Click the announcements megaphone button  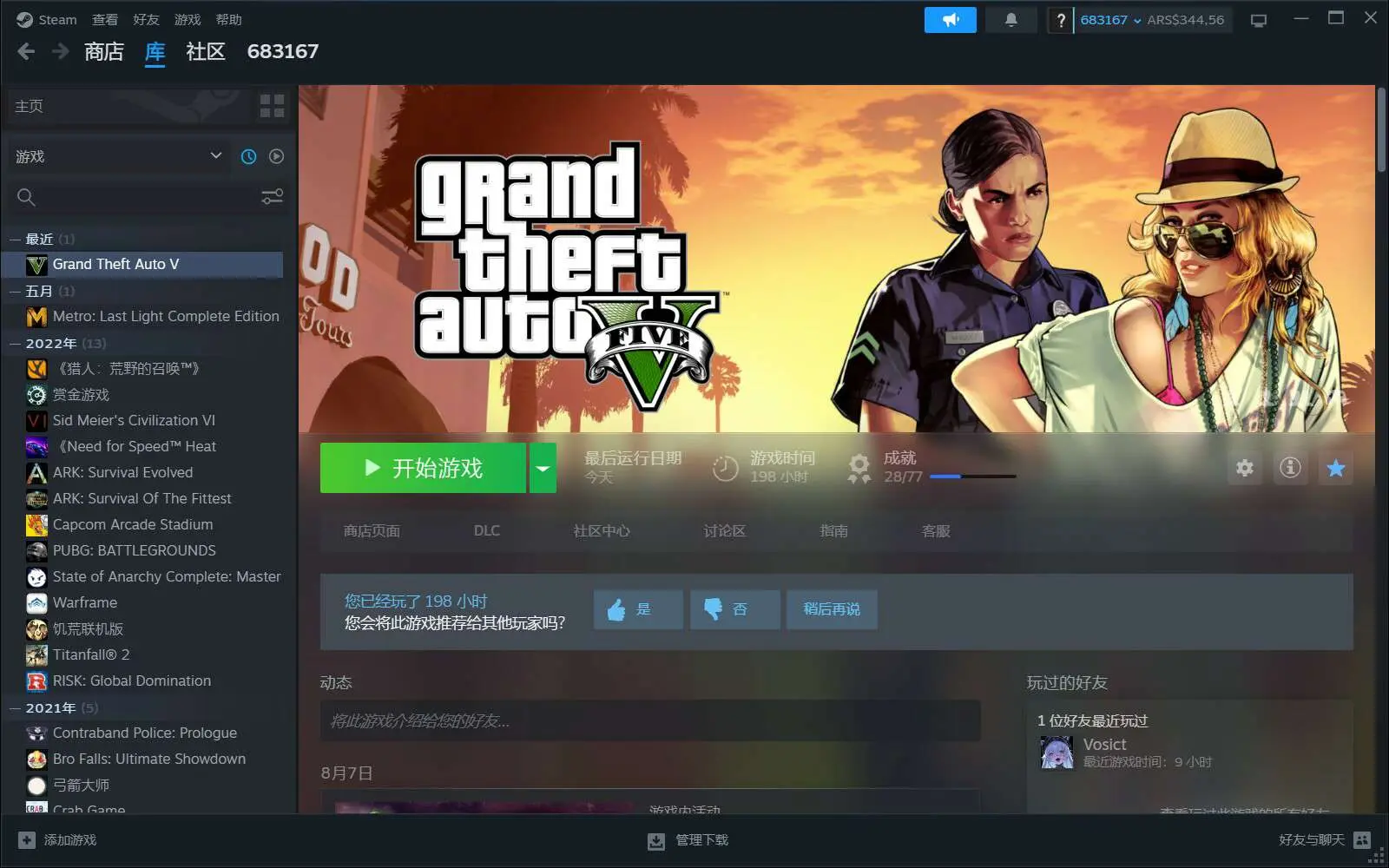(950, 20)
